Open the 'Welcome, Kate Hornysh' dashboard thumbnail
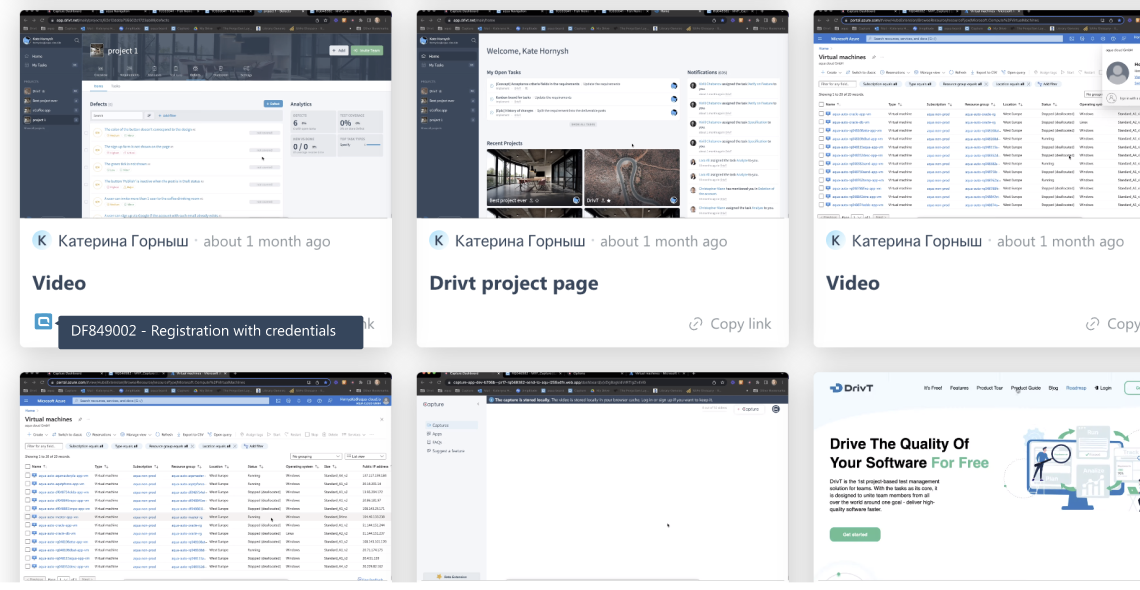 (x=602, y=114)
